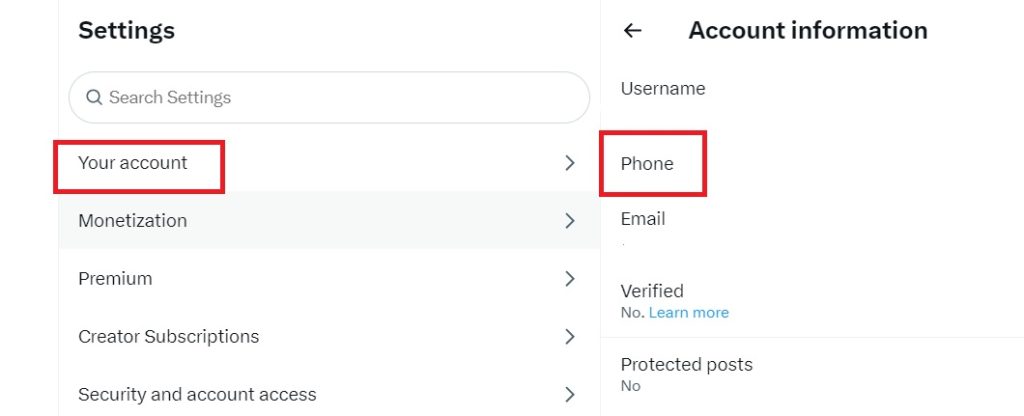
Task: Select Security and account access
Action: (x=197, y=395)
